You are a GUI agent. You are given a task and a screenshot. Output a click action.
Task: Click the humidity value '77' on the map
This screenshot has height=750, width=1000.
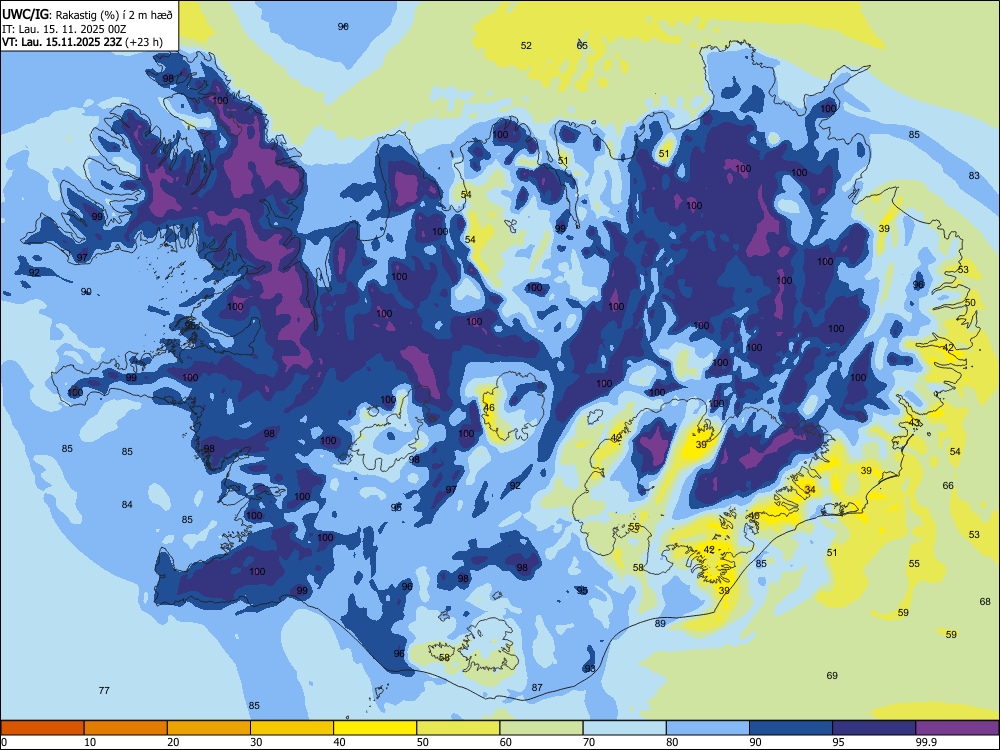pos(105,690)
